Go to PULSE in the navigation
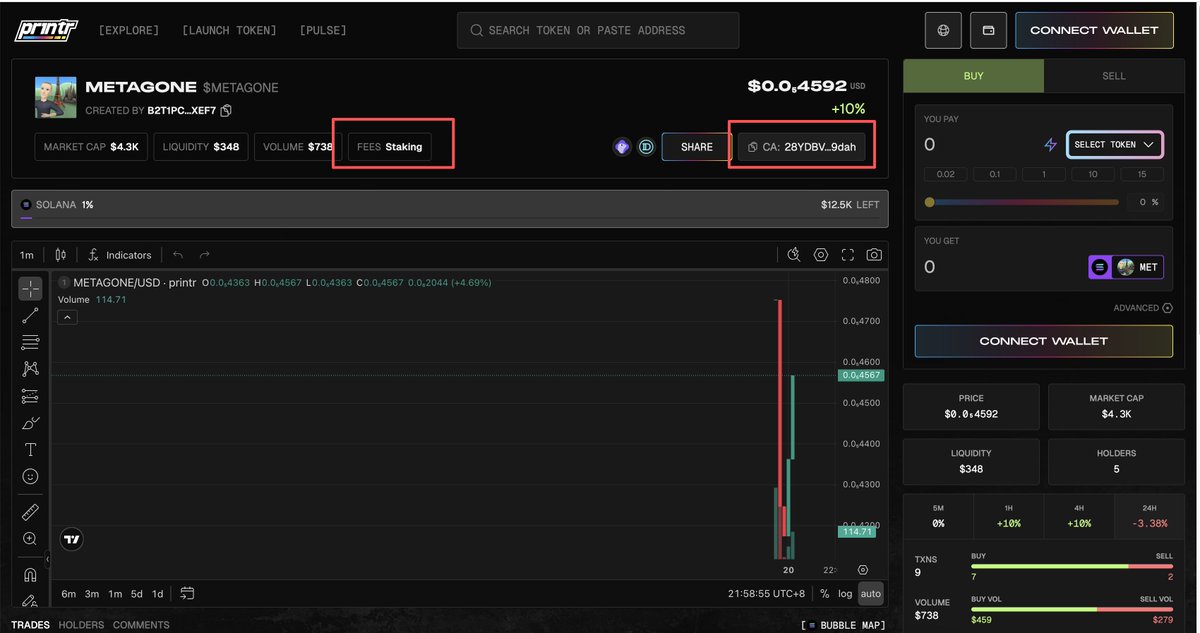This screenshot has height=633, width=1200. point(323,30)
